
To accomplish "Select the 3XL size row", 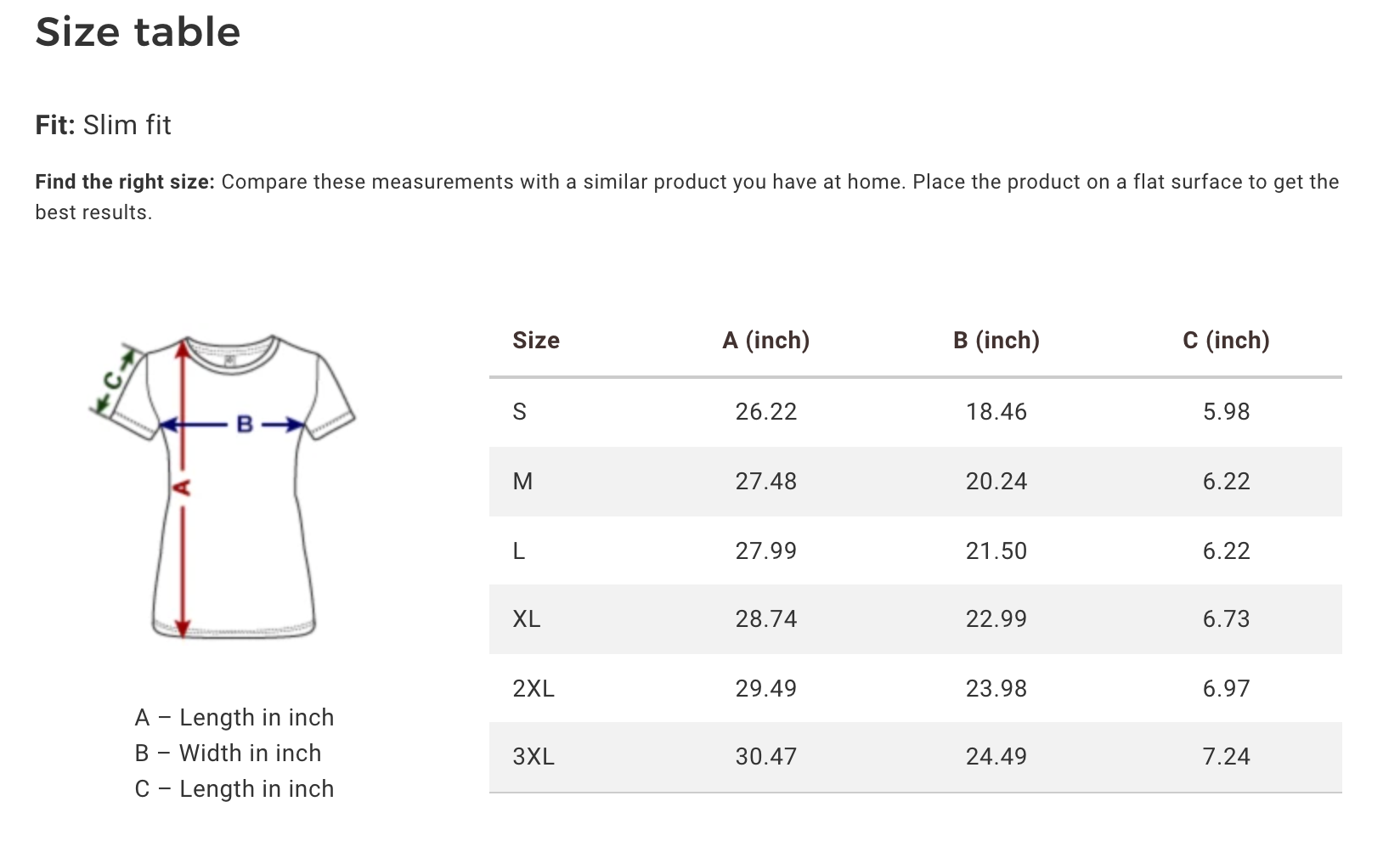I will point(916,757).
